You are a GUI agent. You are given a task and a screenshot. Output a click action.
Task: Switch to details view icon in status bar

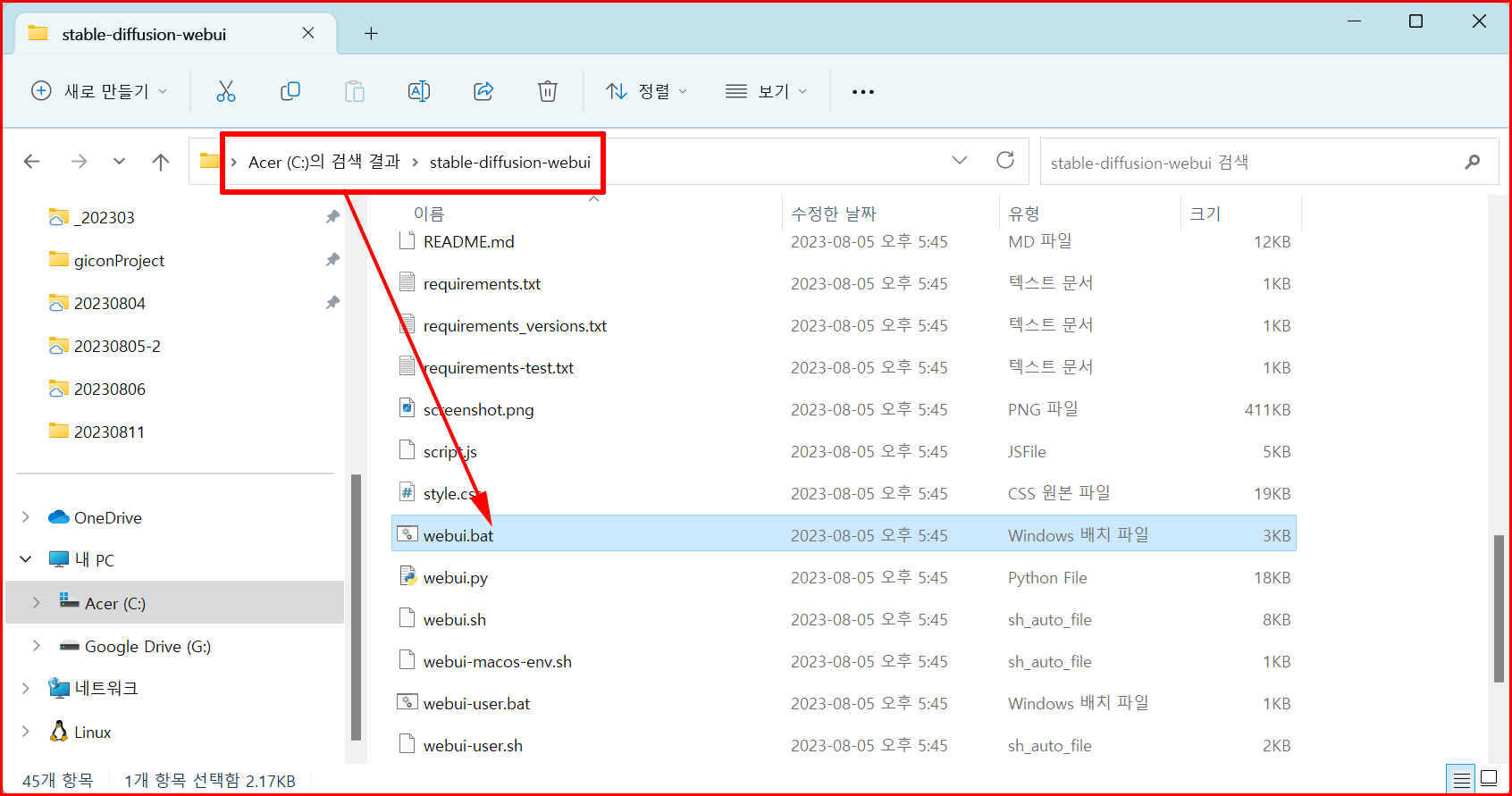[1462, 780]
